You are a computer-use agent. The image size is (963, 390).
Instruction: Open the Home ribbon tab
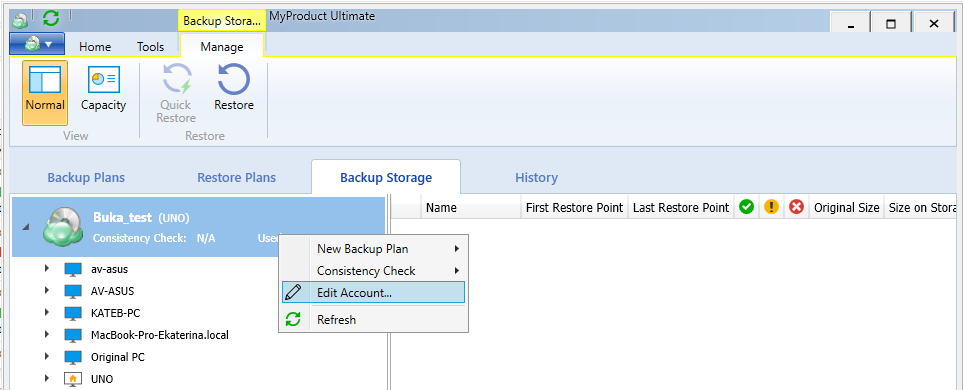click(x=95, y=47)
